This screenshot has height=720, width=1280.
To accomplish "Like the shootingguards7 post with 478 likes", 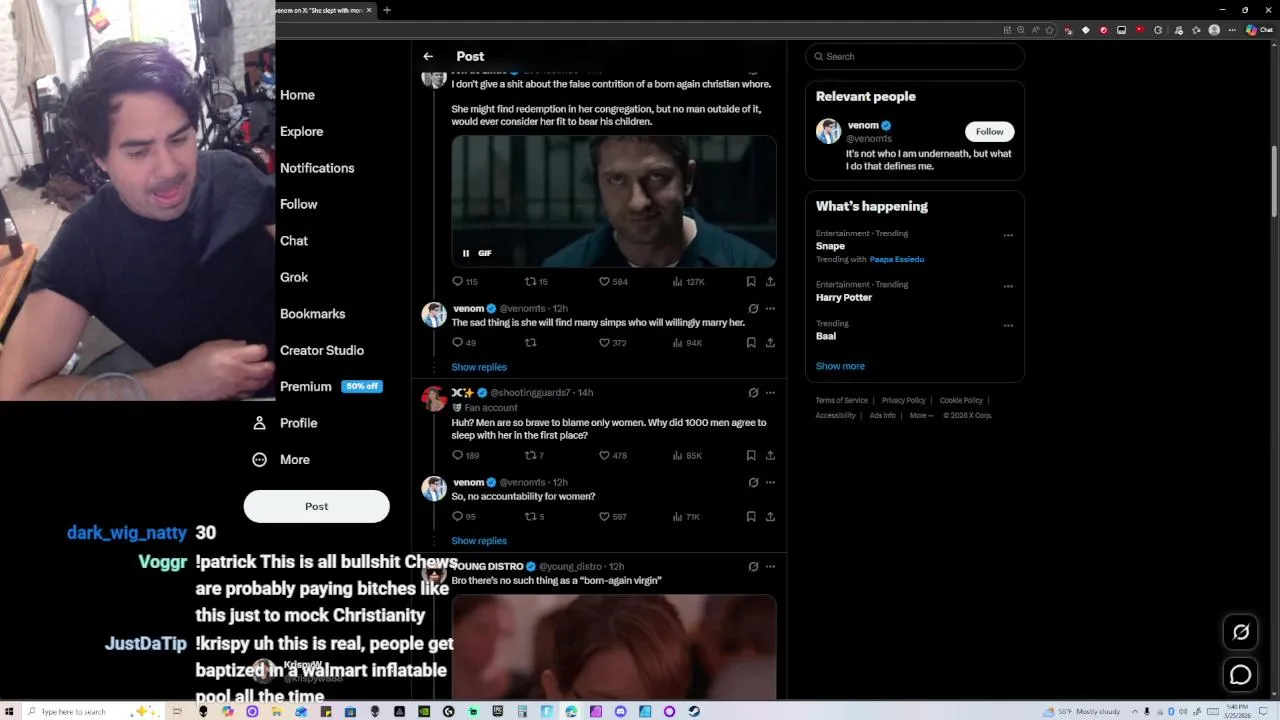I will click(613, 456).
